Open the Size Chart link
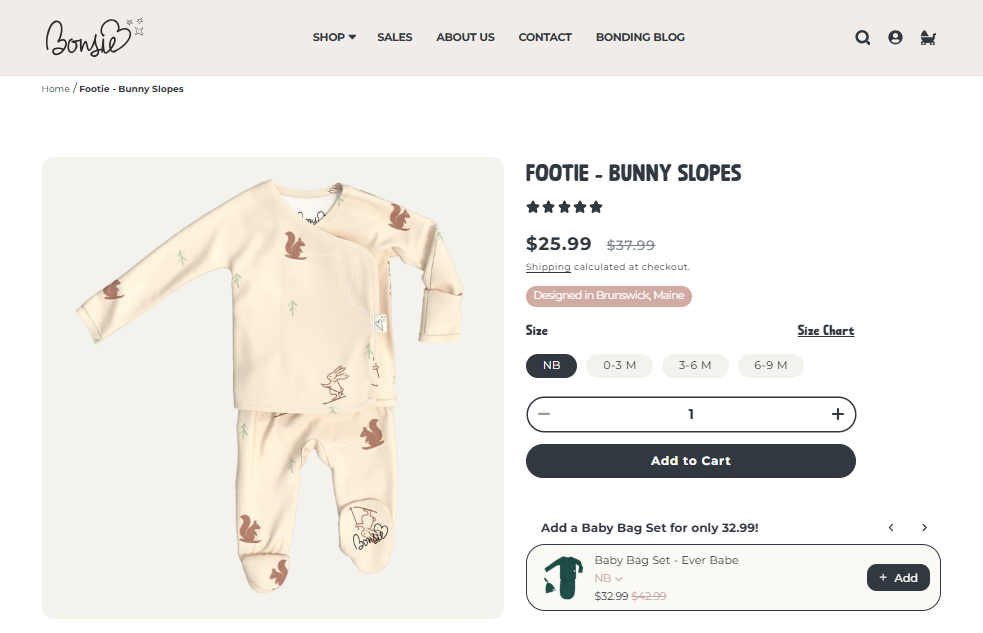Viewport: 983px width, 633px height. (x=825, y=331)
